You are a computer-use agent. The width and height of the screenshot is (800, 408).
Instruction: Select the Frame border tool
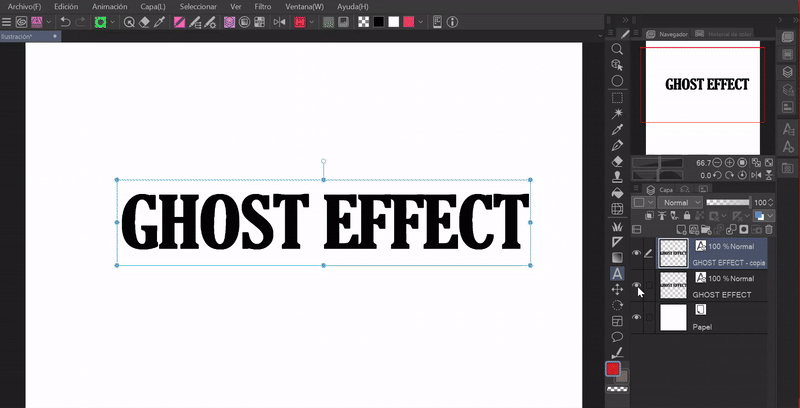(617, 321)
